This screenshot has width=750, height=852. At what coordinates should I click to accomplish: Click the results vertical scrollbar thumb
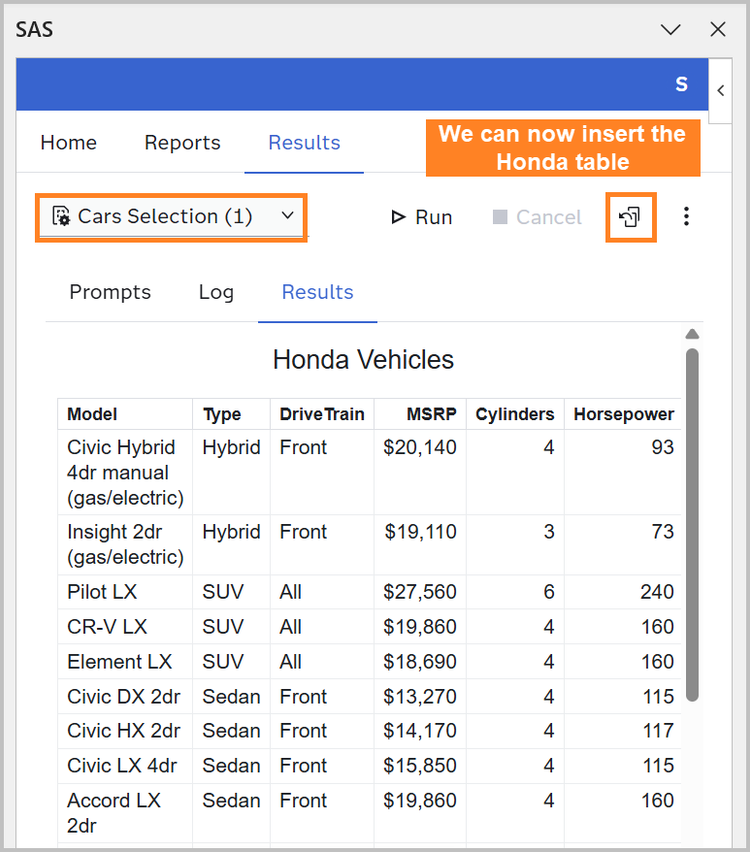[692, 525]
